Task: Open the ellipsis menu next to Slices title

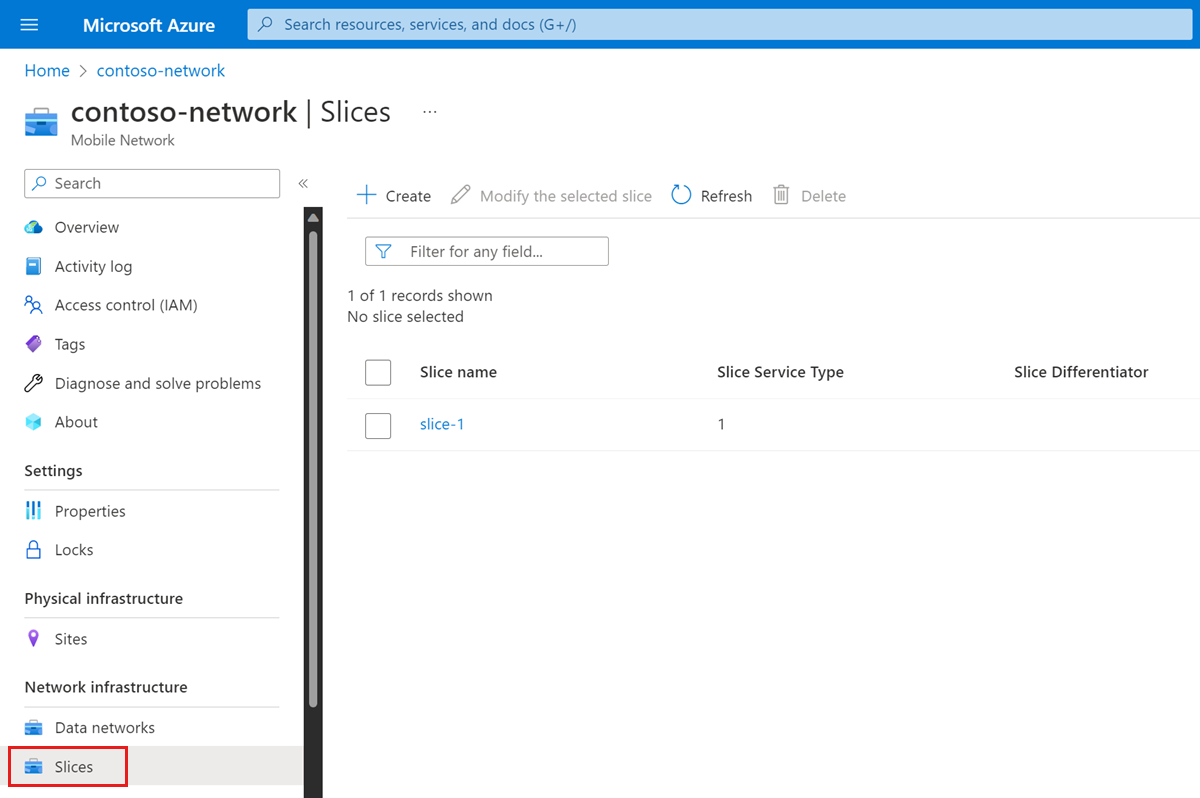Action: (430, 111)
